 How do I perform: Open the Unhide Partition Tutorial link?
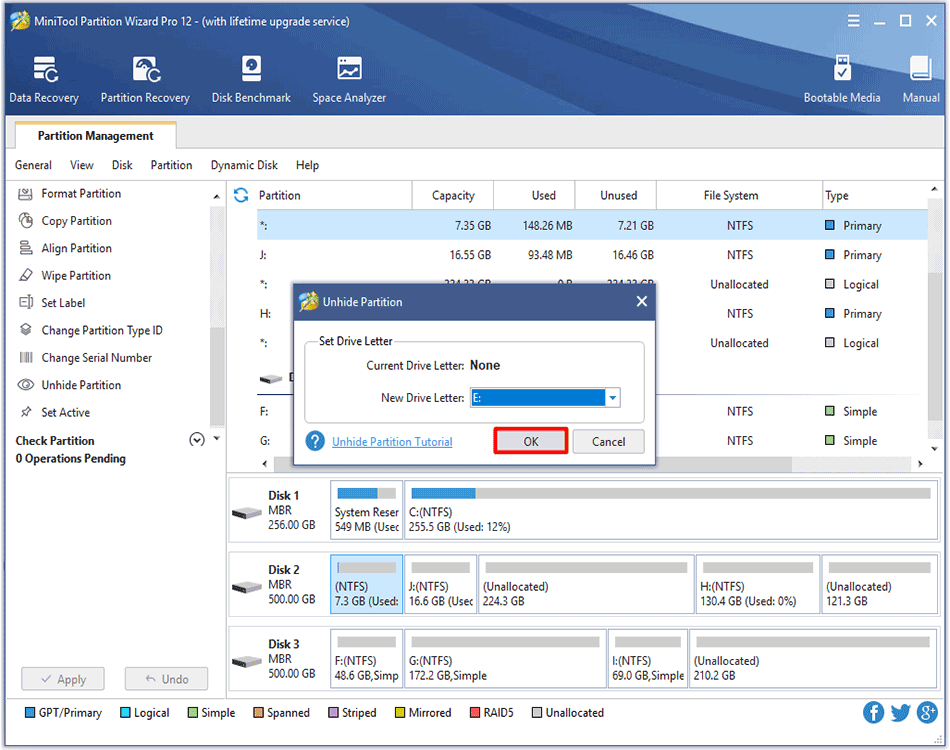[x=392, y=442]
